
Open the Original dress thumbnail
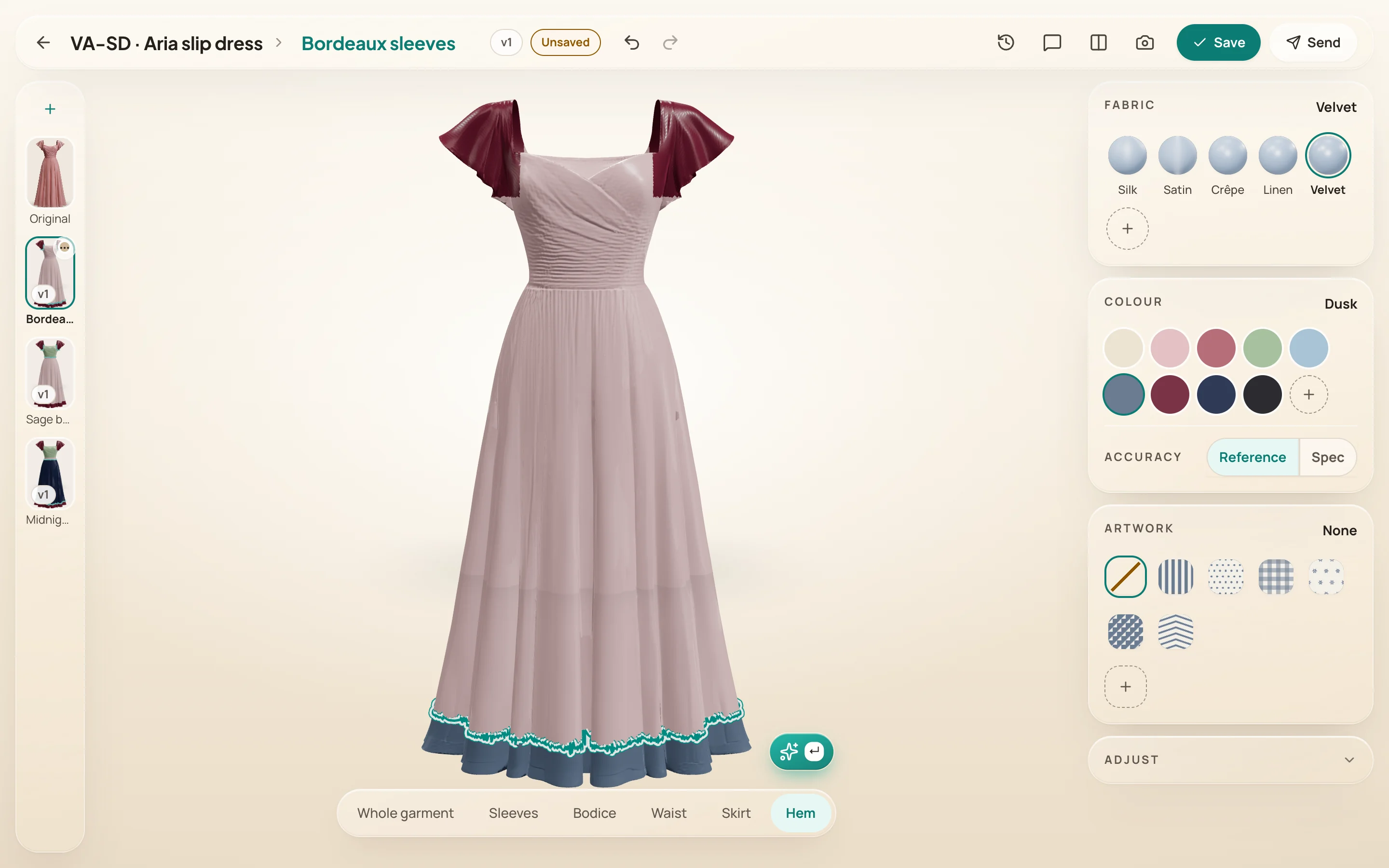50,173
